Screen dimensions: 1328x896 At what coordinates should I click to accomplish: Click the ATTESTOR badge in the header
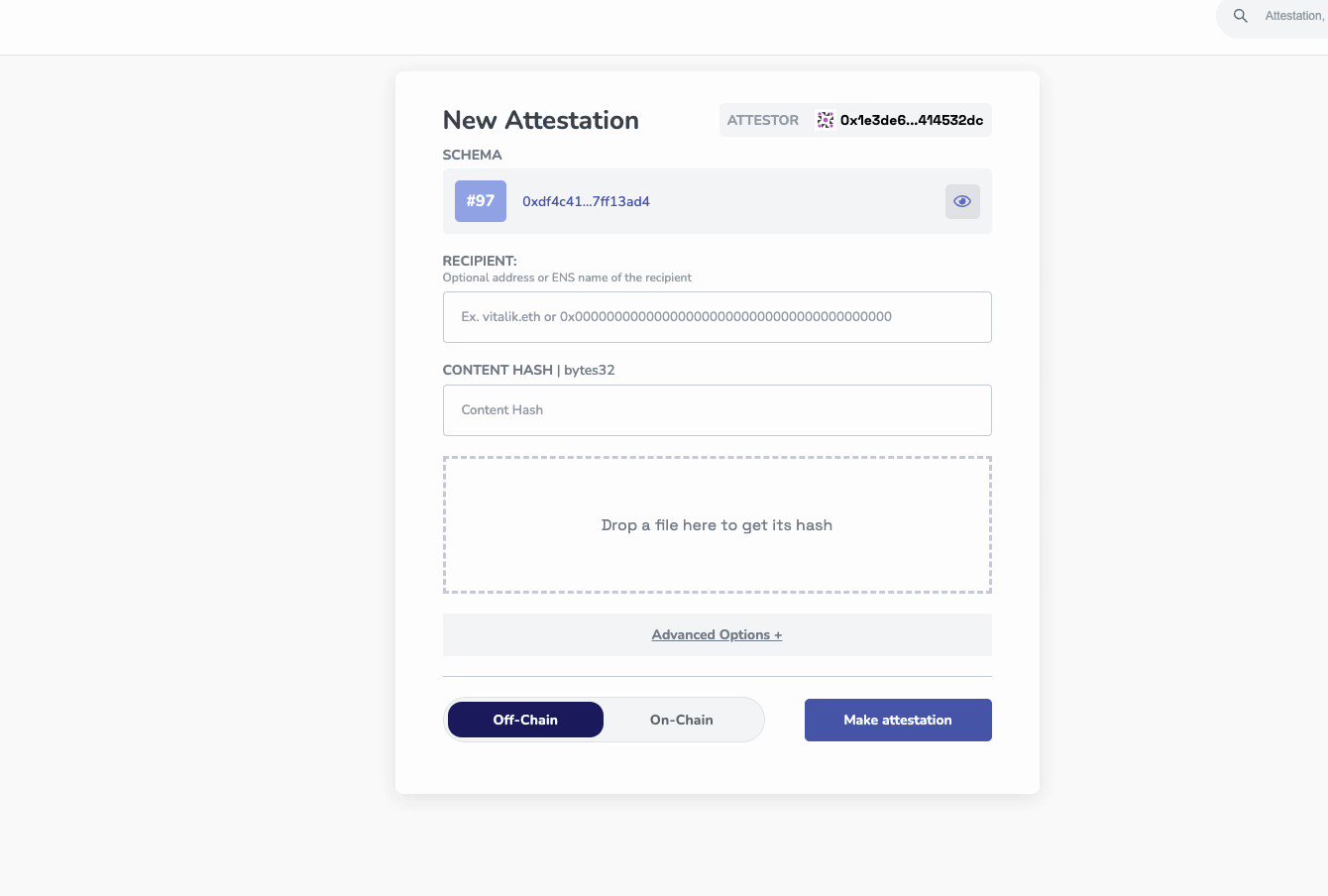pyautogui.click(x=763, y=120)
